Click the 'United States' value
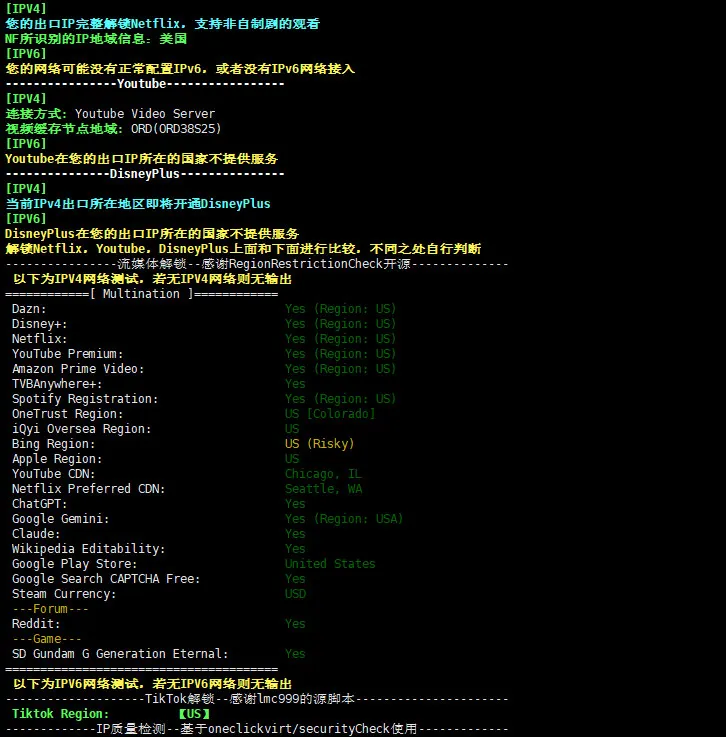The image size is (726, 737). [330, 564]
